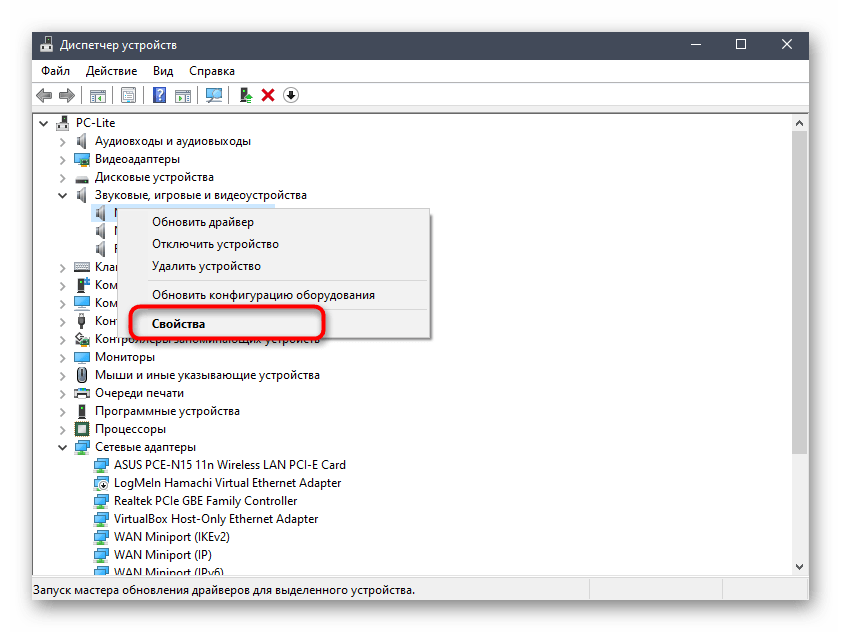Select VirtualBox Host-Only Ethernet Adapter
Image resolution: width=841 pixels, height=632 pixels.
tap(216, 519)
